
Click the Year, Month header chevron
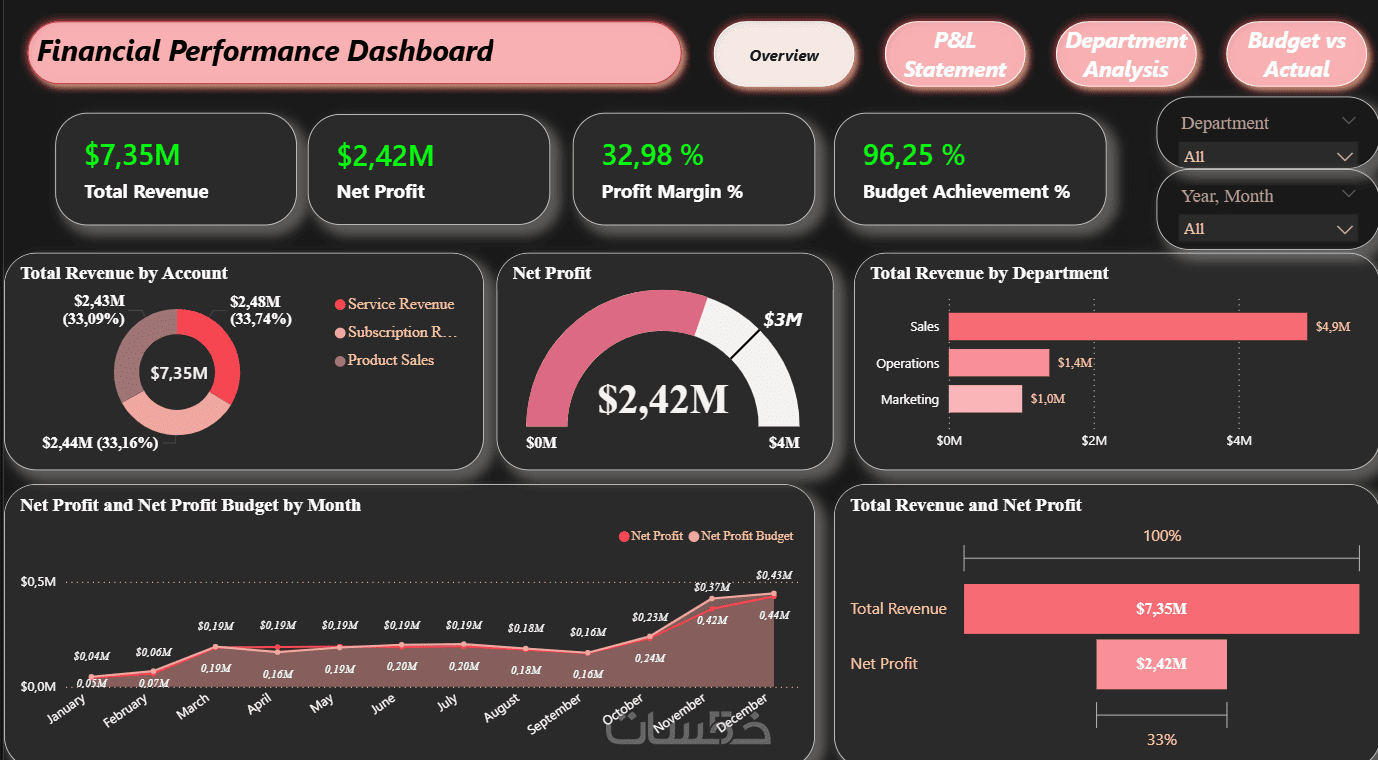[1348, 194]
